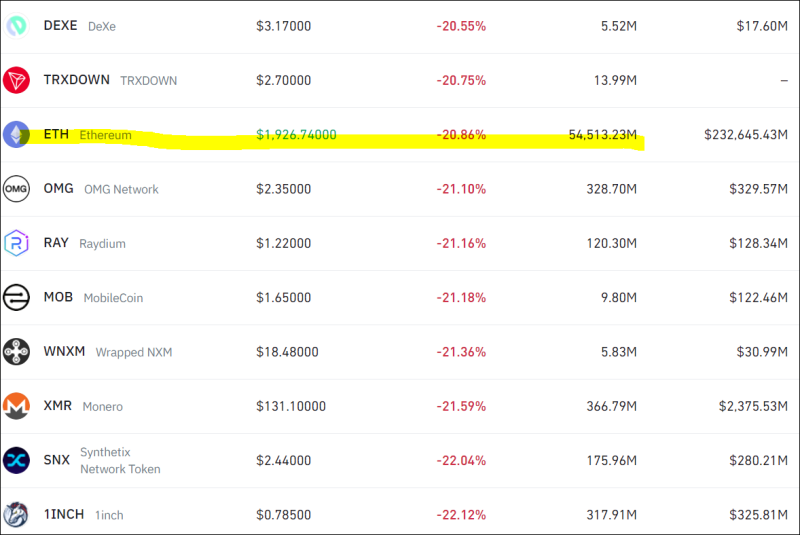Click the -21.18% change value
800x535 pixels.
[461, 297]
